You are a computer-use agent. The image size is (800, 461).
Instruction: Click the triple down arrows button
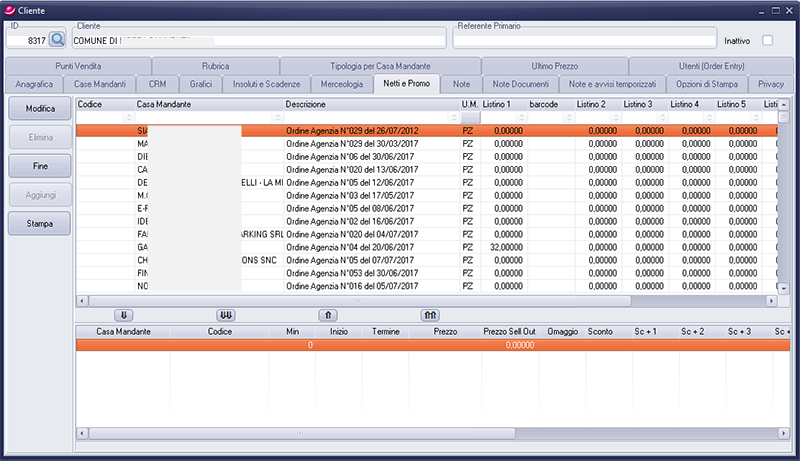tap(227, 314)
